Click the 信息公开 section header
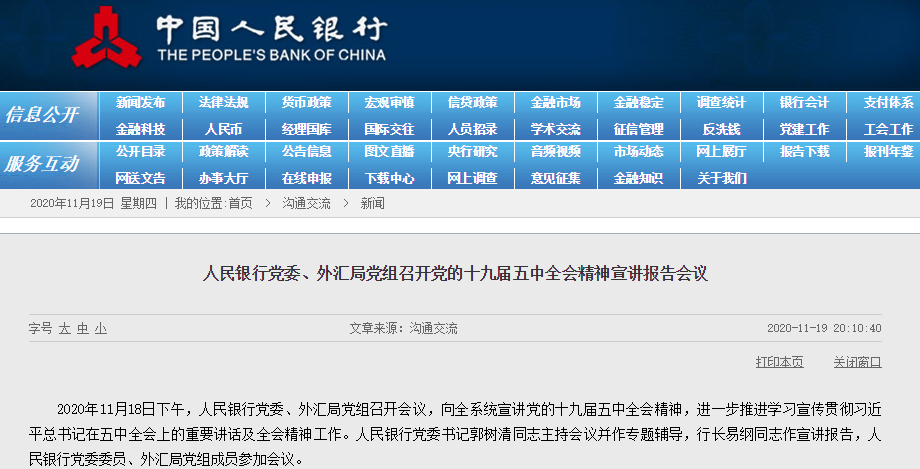The width and height of the screenshot is (920, 469). point(42,114)
